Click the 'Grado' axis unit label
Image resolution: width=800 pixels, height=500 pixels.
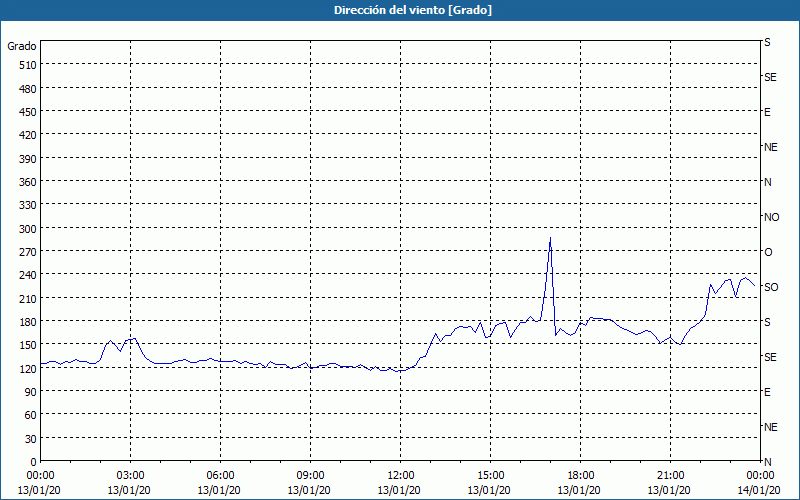[x=22, y=46]
